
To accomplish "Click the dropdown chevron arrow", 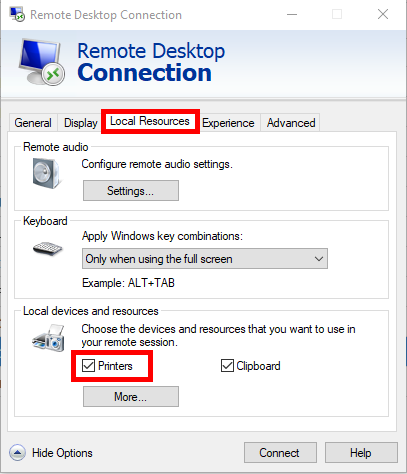I will (x=319, y=259).
